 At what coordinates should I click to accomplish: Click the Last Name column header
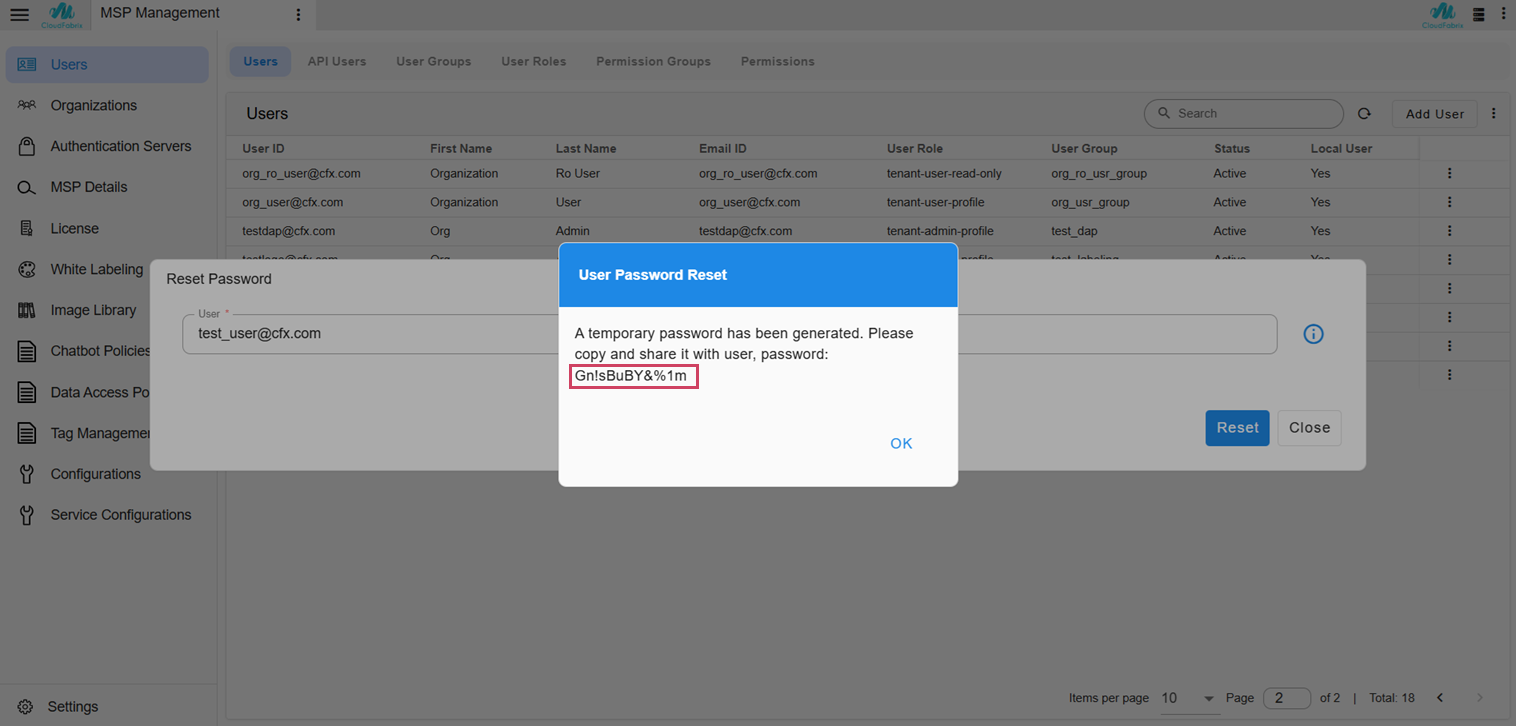[x=586, y=148]
